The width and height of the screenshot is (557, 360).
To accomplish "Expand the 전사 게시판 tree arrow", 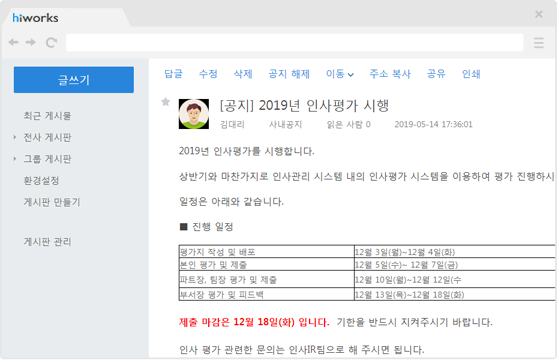I will coord(15,137).
